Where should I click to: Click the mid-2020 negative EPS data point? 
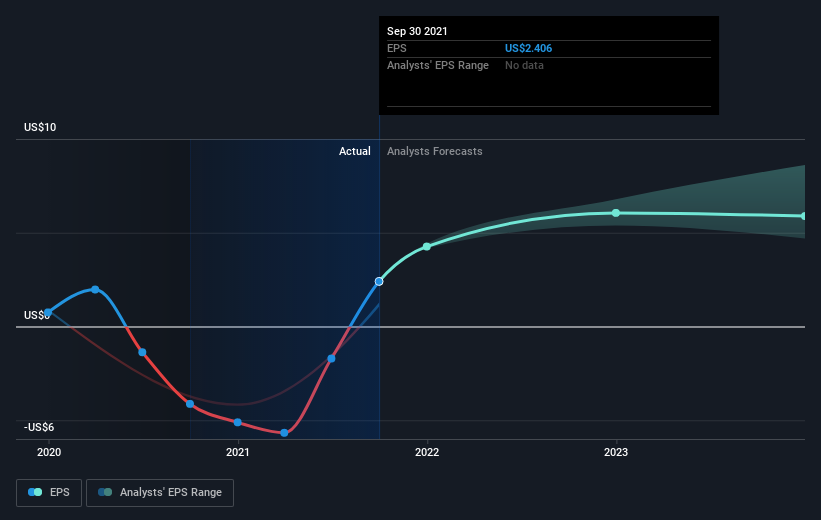(142, 352)
